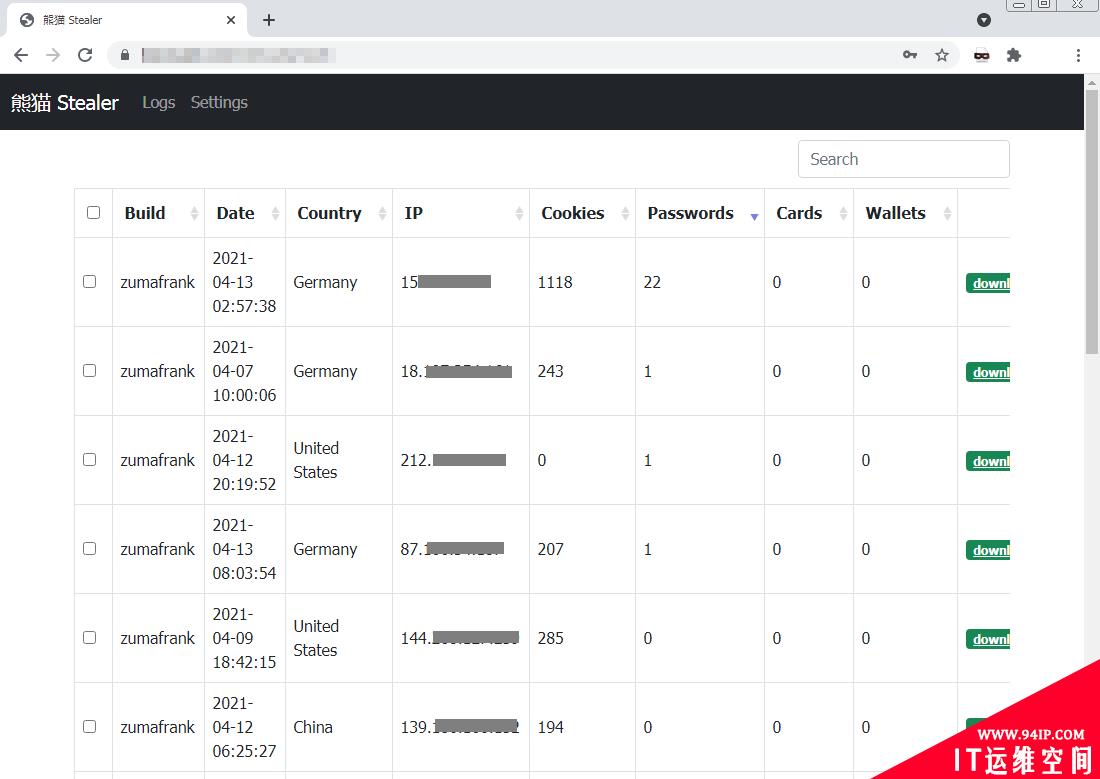
Task: Click the date 2021-04-12 06:25:27
Action: 244,727
